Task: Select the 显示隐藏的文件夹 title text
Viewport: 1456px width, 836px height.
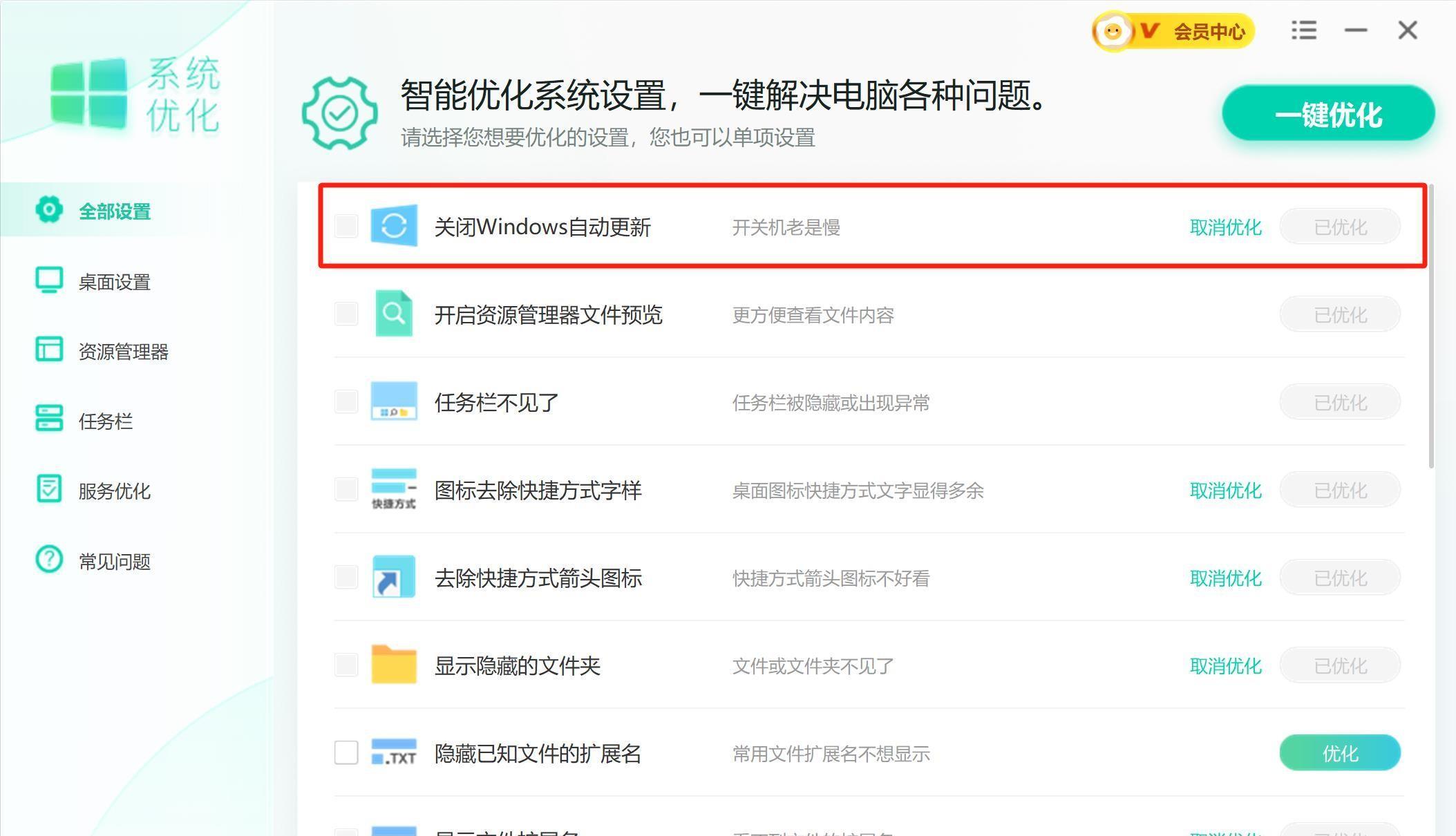Action: (x=517, y=665)
